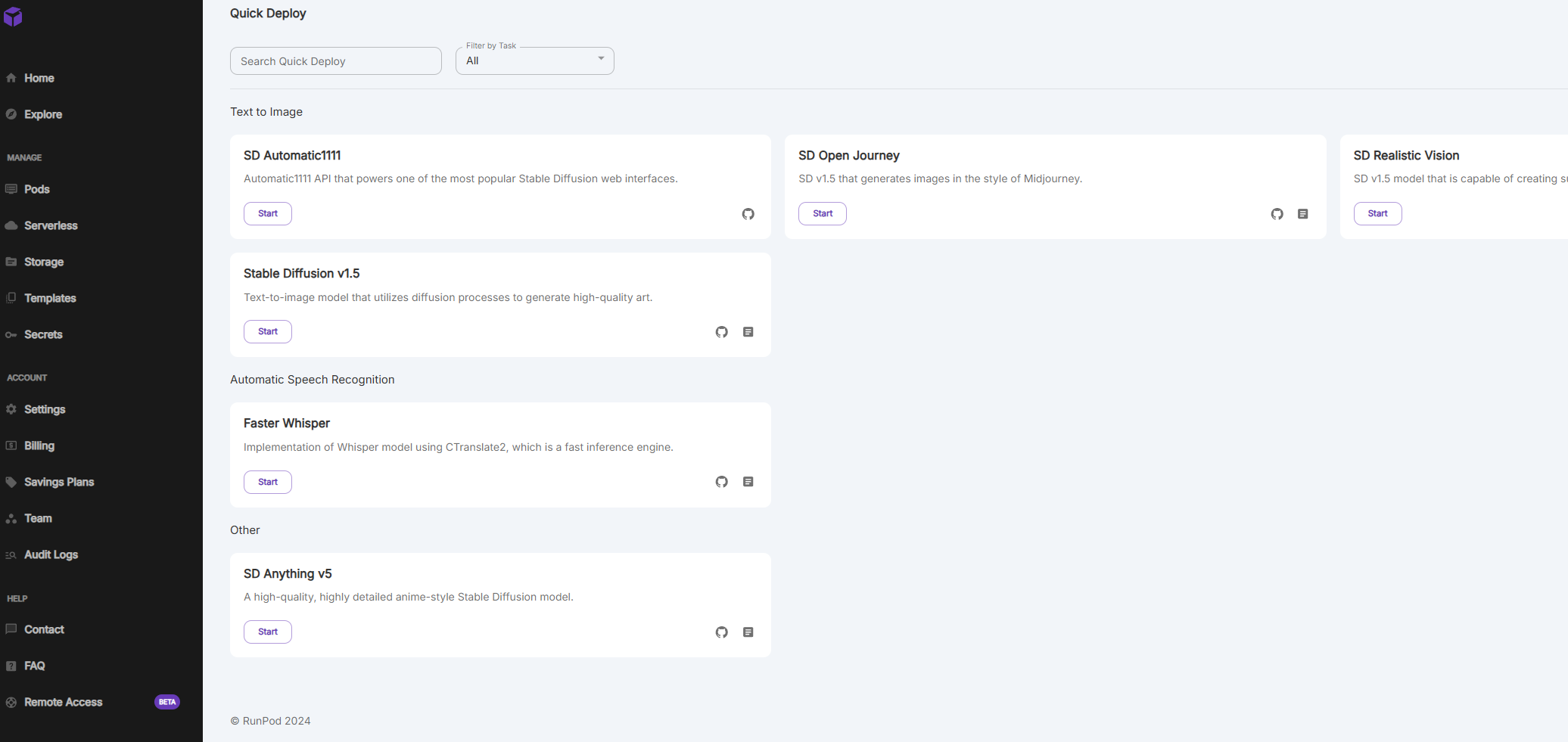Open GitHub repo for SD Open Journey

[1277, 214]
